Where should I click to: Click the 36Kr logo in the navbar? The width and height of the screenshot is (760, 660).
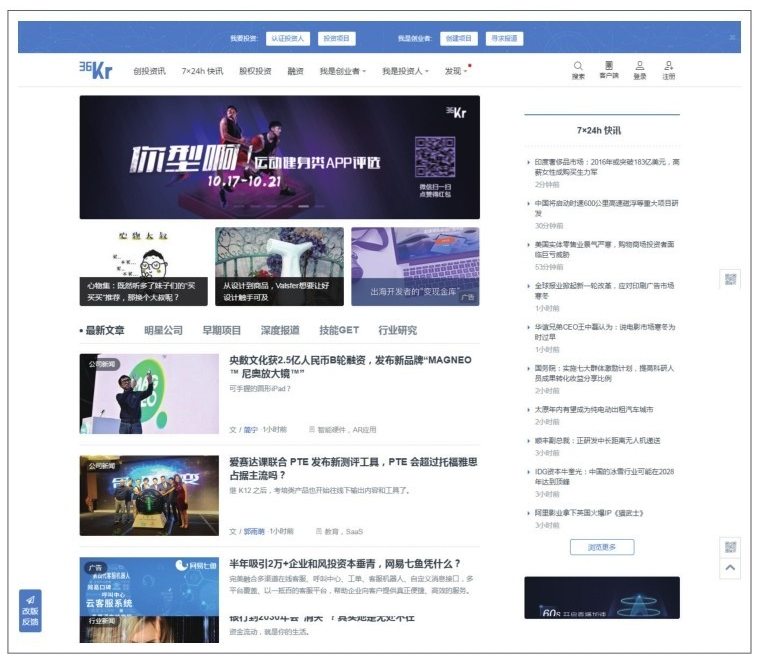[x=95, y=70]
